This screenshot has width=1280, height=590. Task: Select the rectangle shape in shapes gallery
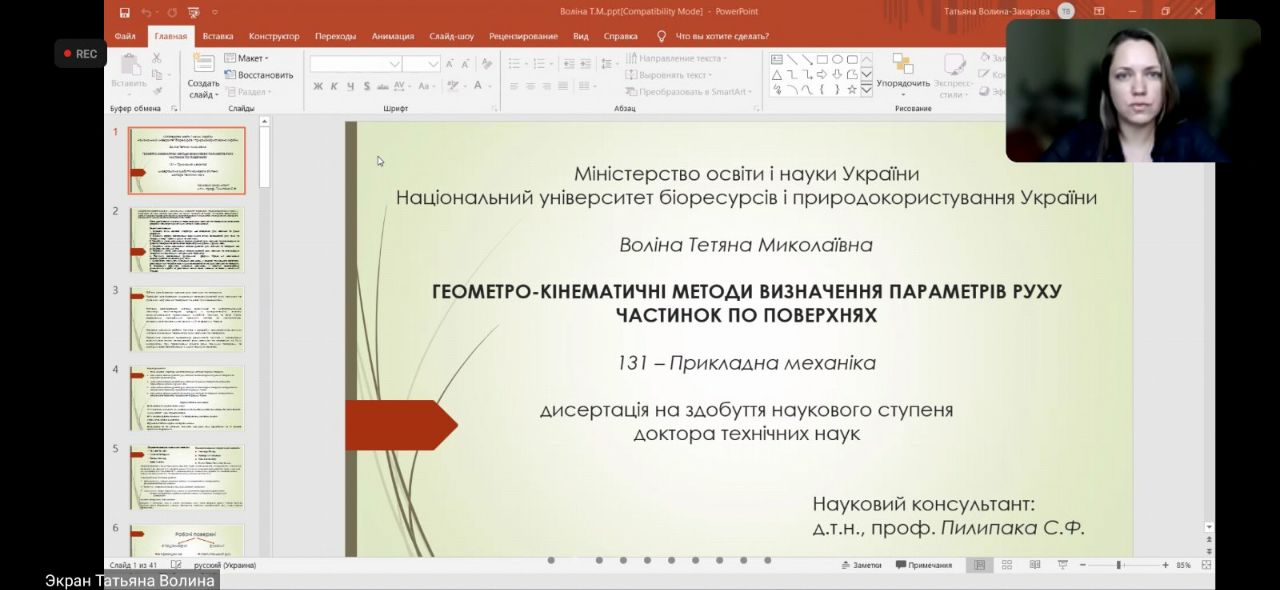click(822, 60)
